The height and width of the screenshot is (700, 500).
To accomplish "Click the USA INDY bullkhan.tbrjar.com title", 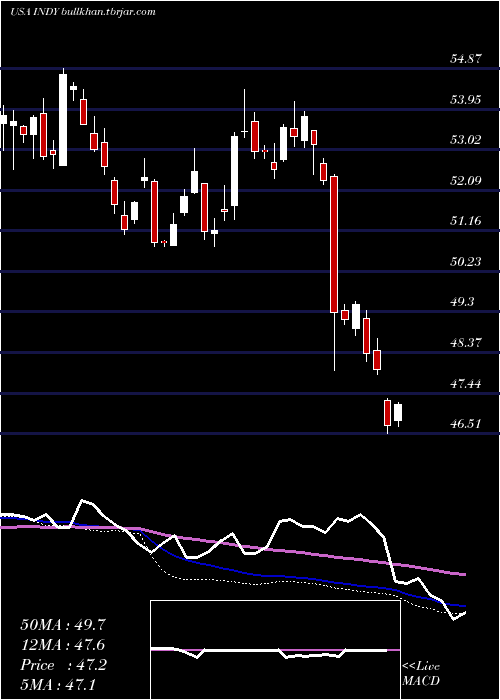I will (83, 12).
